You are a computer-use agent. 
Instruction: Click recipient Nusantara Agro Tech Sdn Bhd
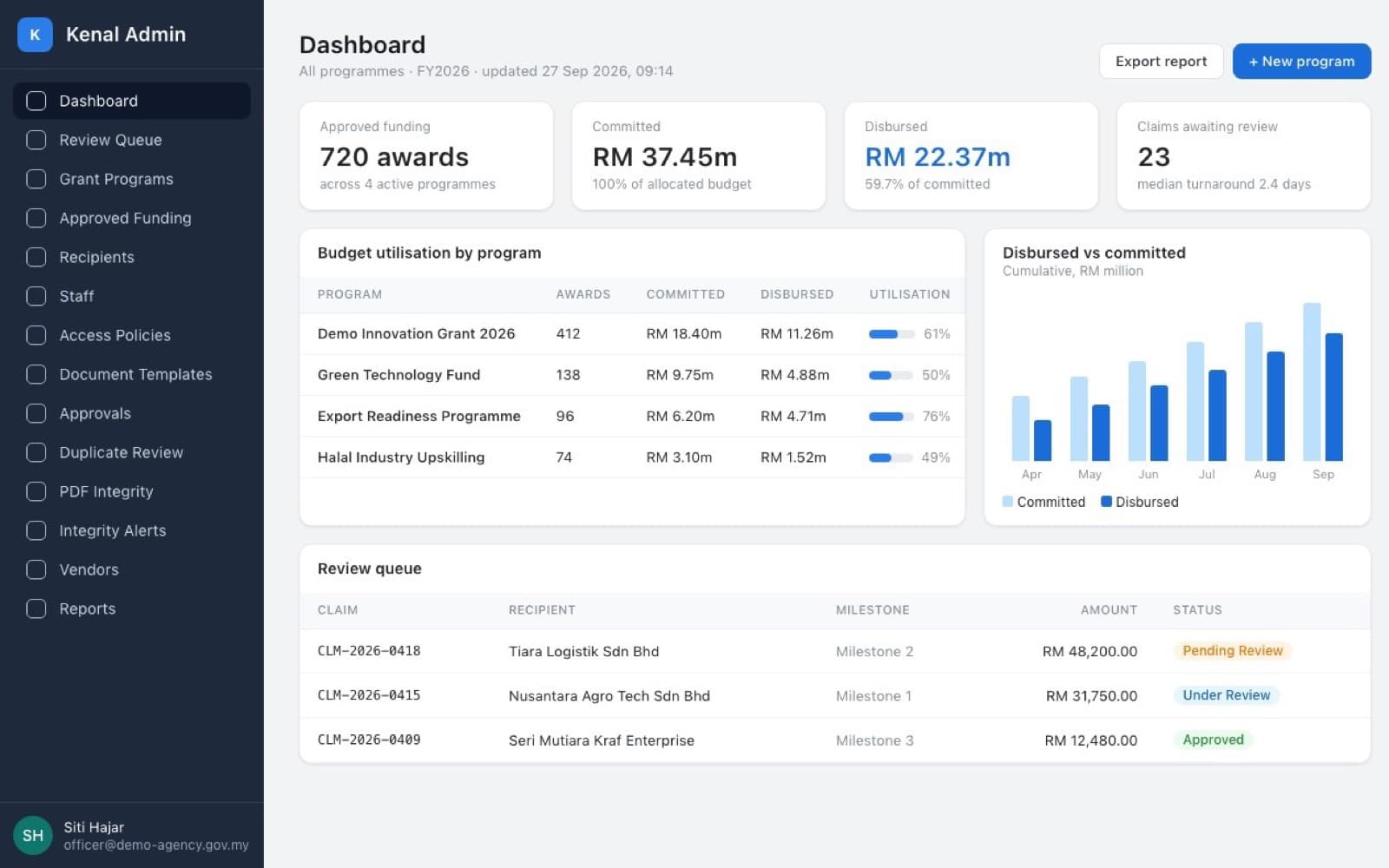click(x=609, y=696)
